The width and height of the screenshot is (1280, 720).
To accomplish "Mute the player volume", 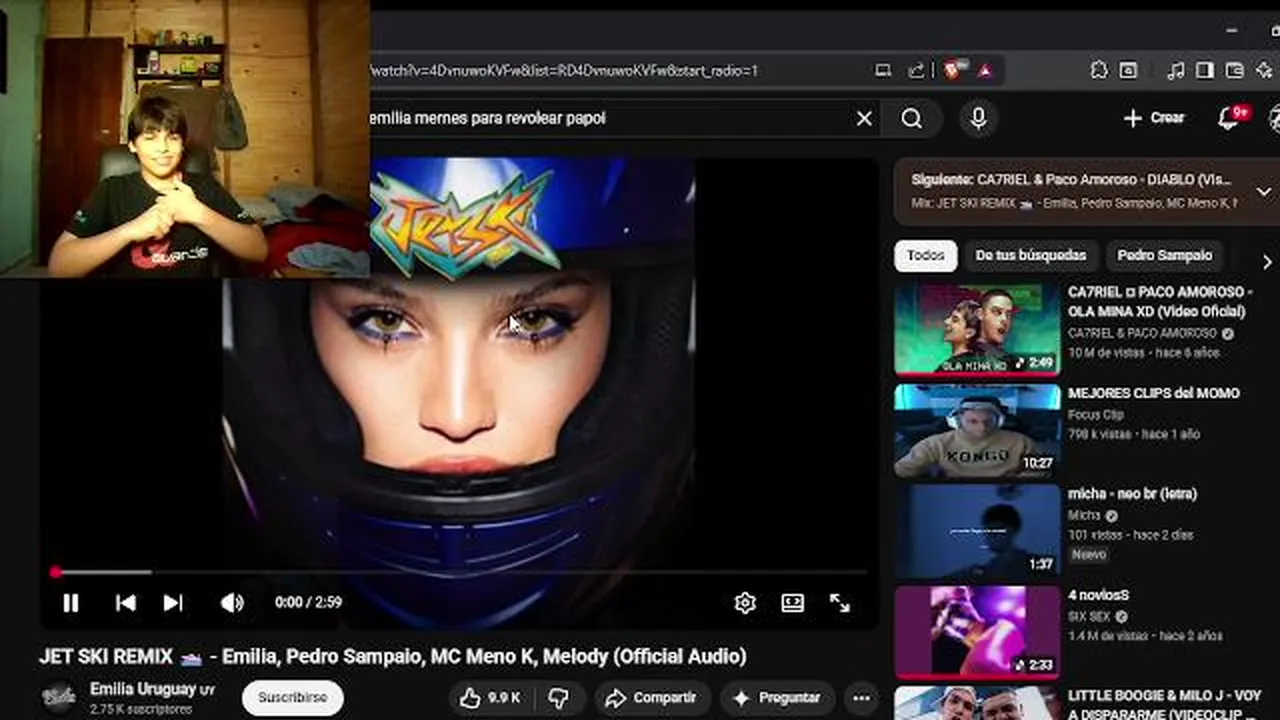I will point(231,603).
